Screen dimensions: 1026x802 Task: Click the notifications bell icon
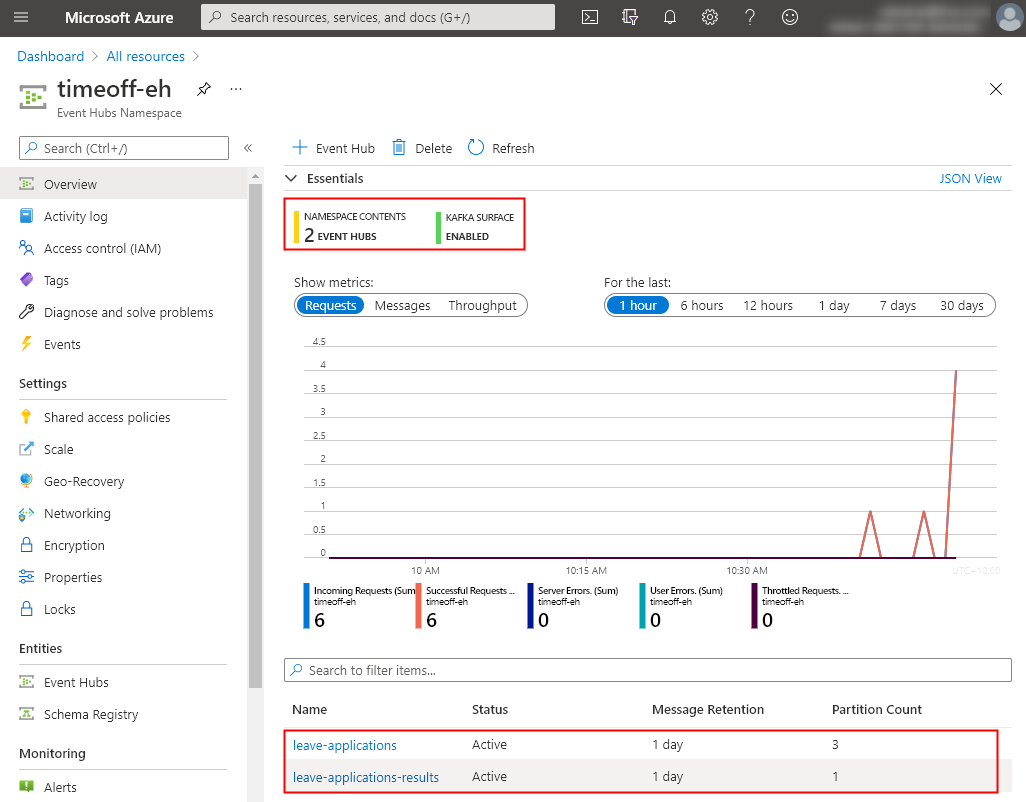(670, 17)
